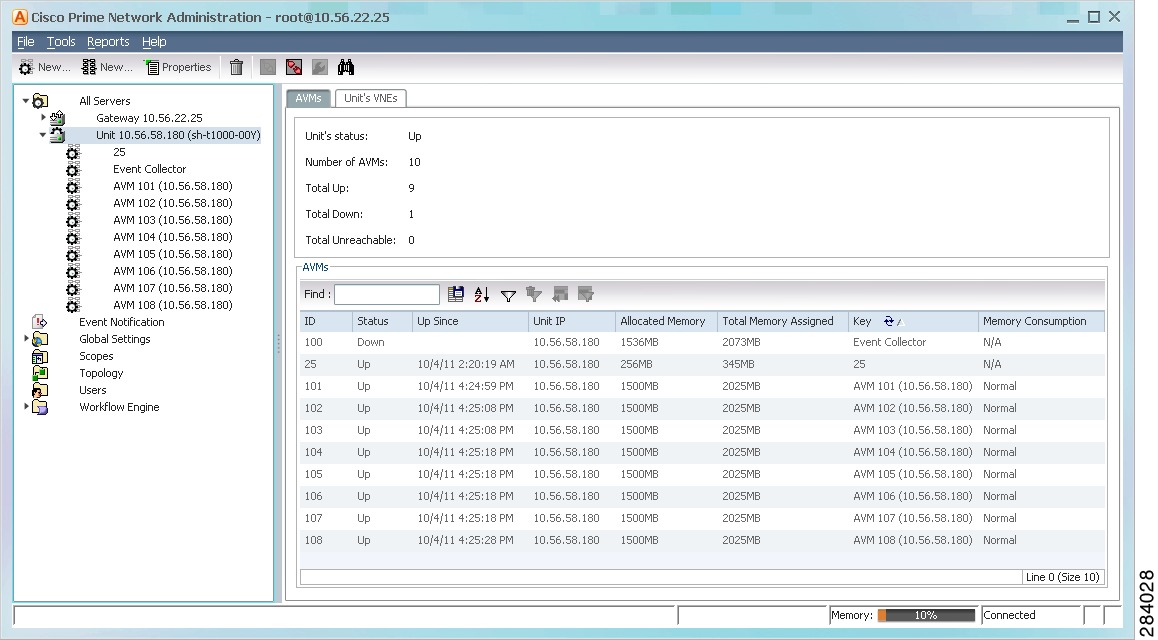The width and height of the screenshot is (1158, 640).
Task: Click the gear icon beside AVM 103
Action: point(72,221)
